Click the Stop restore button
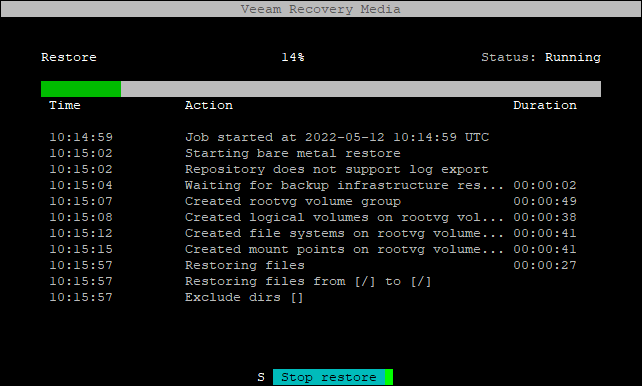 click(333, 377)
